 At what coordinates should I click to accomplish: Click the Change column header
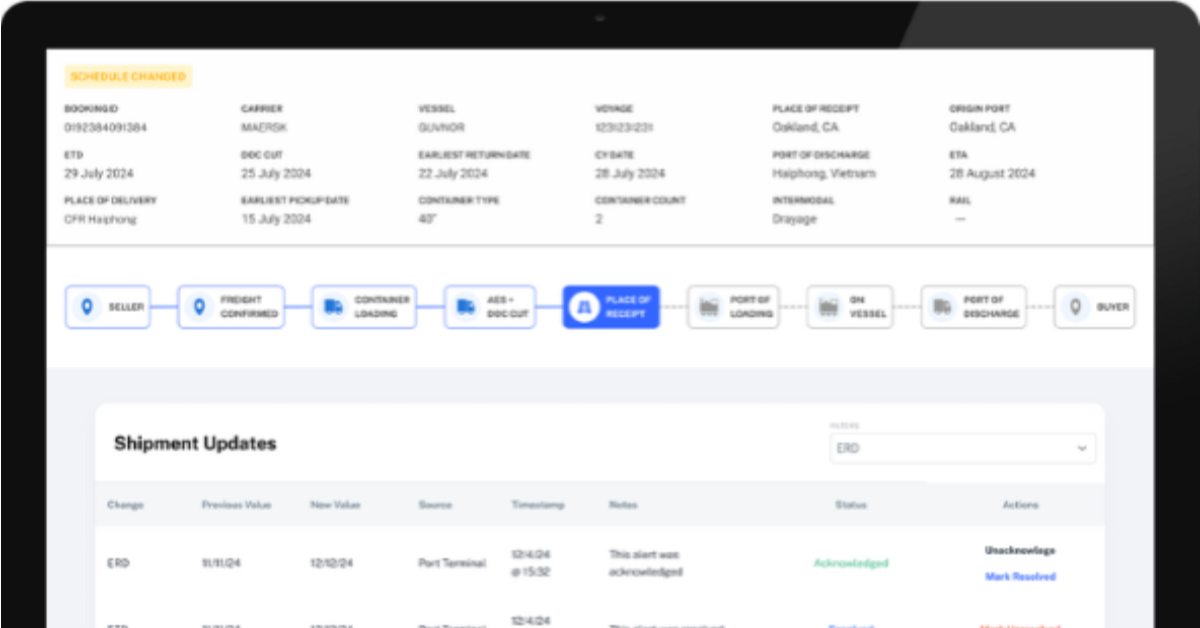[x=124, y=505]
